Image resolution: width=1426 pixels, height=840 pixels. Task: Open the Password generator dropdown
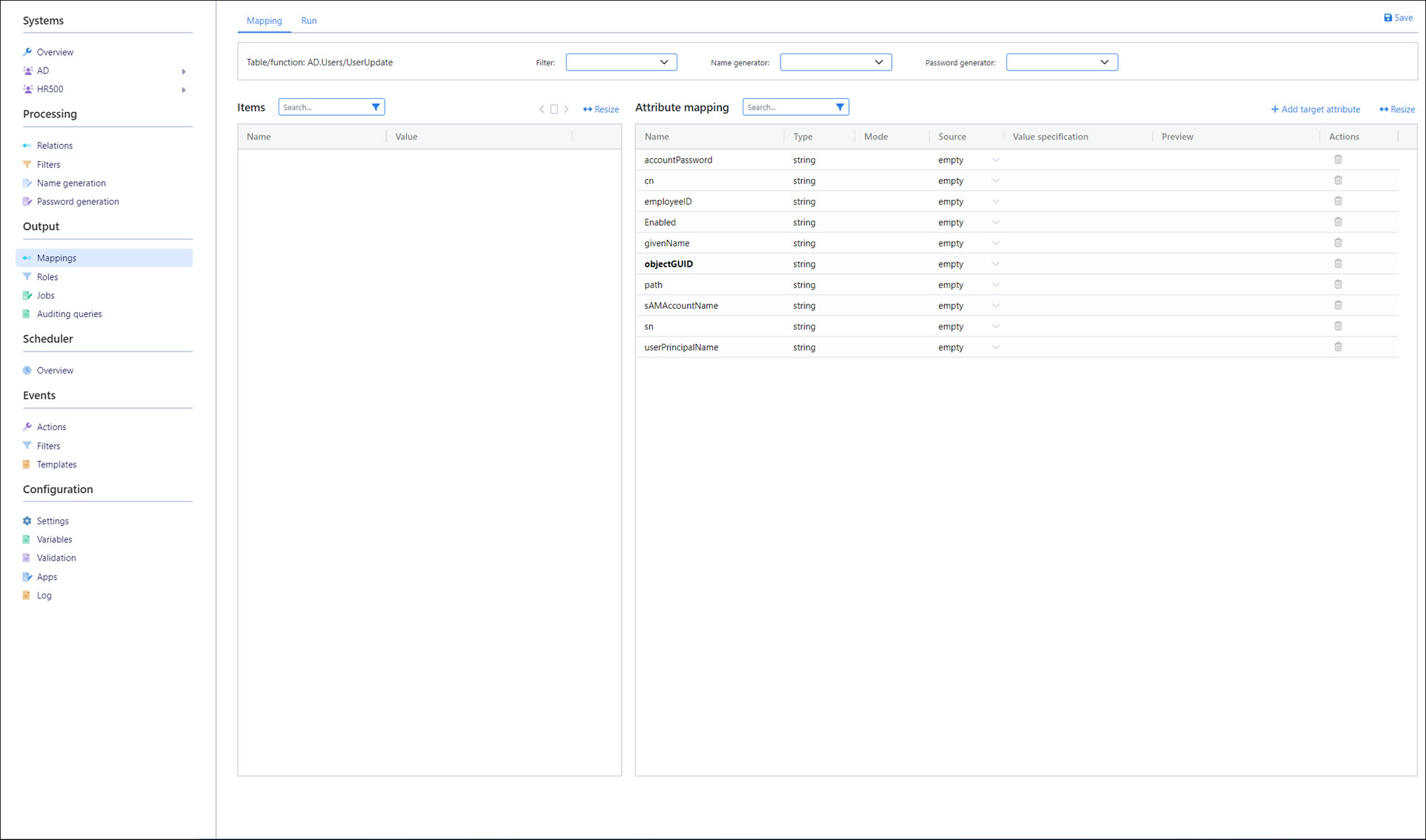pyautogui.click(x=1061, y=62)
